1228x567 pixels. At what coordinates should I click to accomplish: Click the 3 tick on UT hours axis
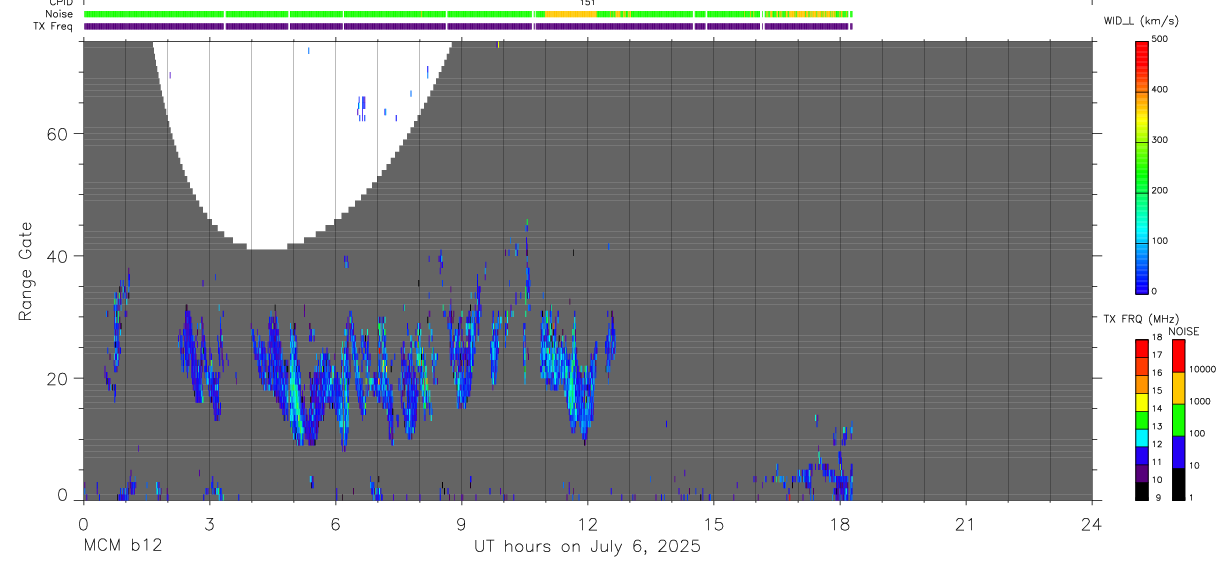point(209,523)
